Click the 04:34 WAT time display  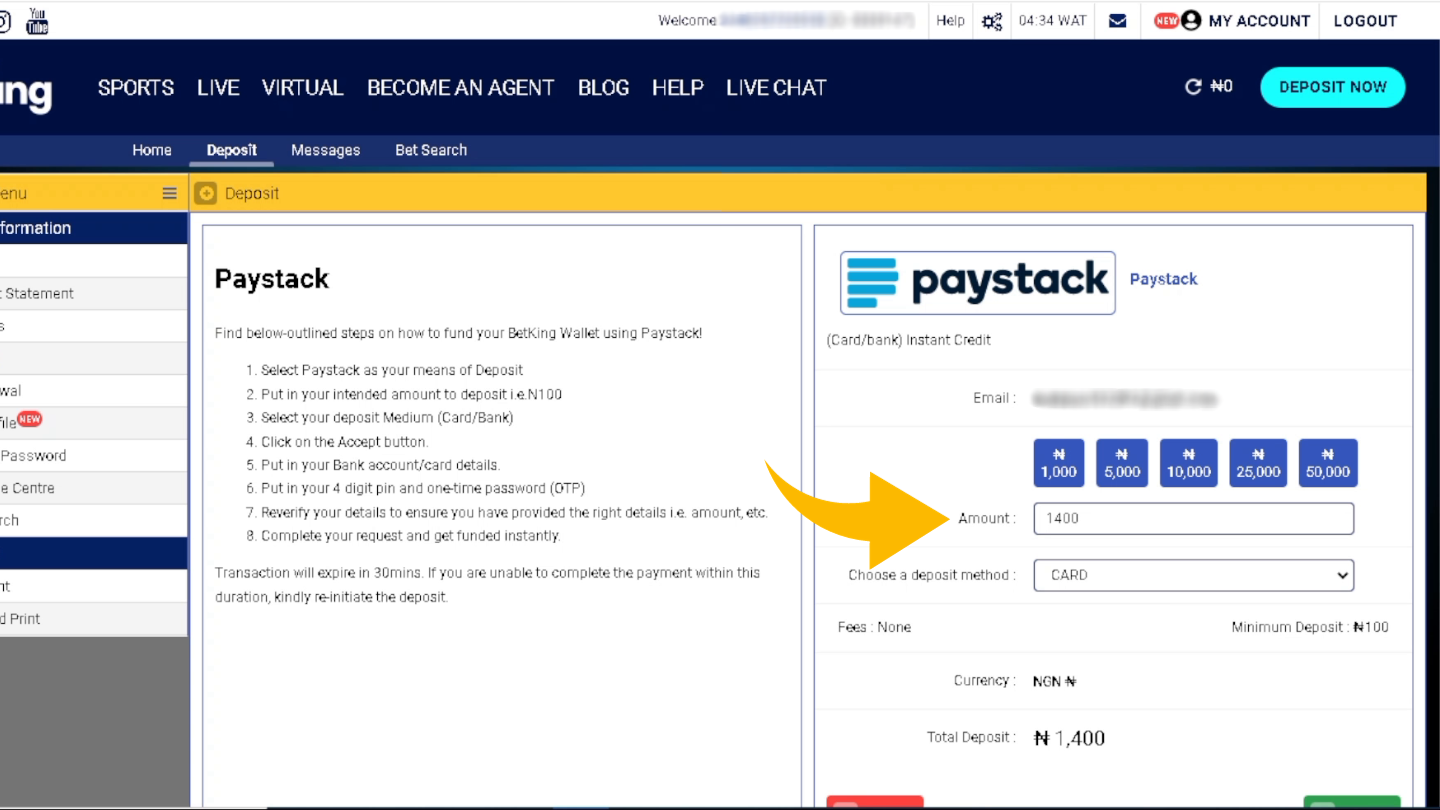[1052, 21]
